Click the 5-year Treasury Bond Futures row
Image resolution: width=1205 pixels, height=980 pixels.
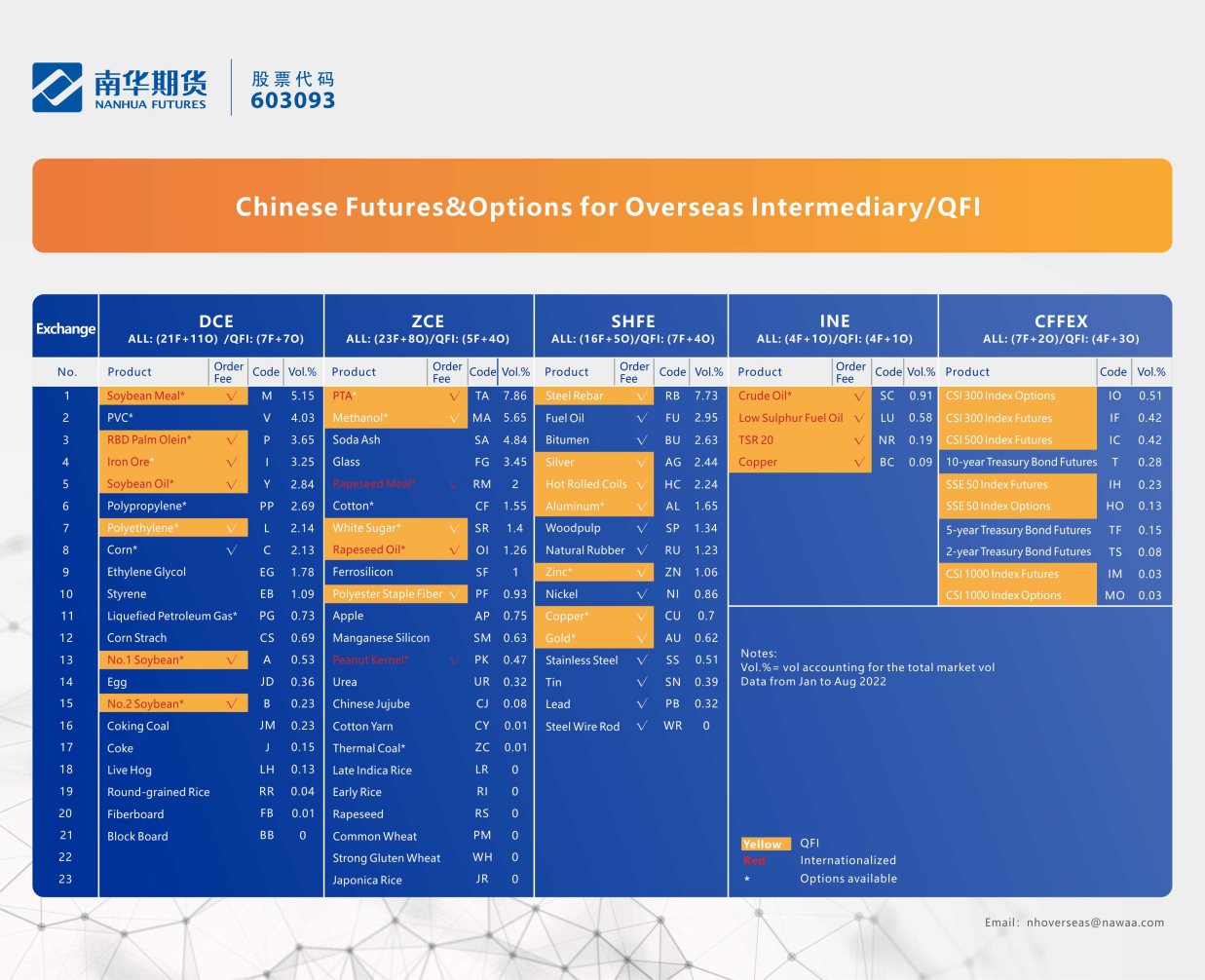click(1055, 531)
